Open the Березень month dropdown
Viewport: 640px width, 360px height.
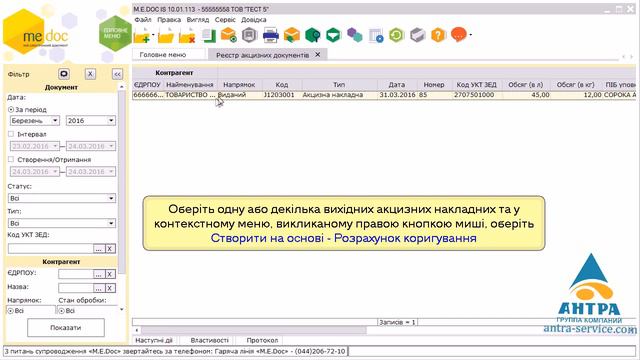coord(55,120)
